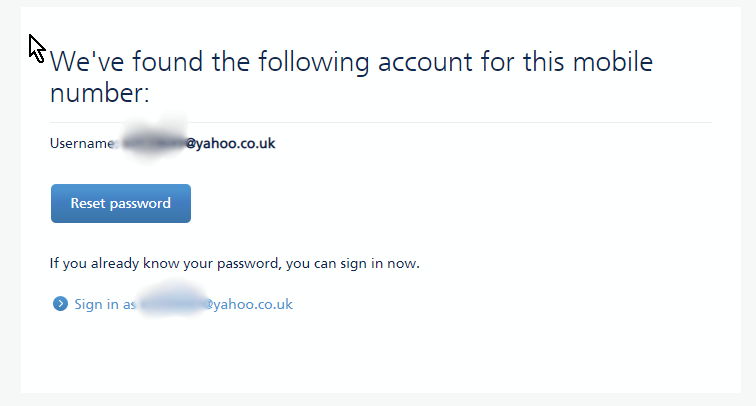
Task: Click the 'Username' label
Action: [x=82, y=144]
